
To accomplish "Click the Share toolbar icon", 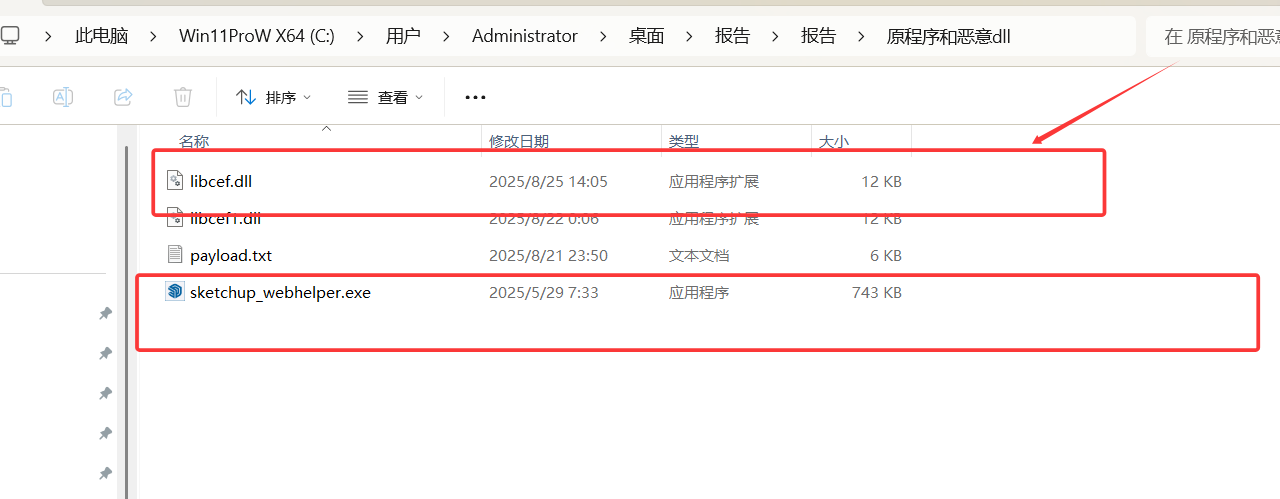I will point(123,97).
